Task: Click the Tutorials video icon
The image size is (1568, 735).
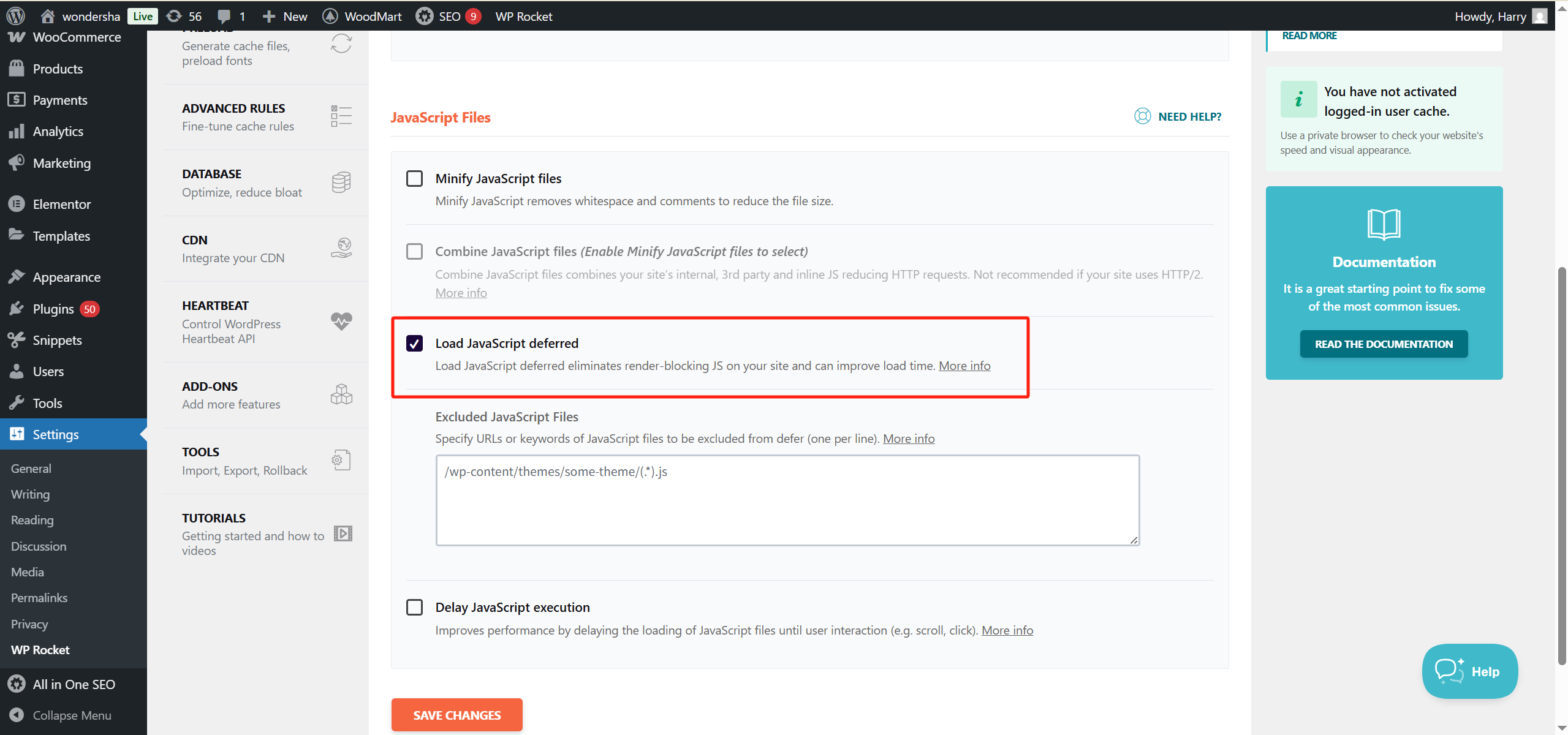Action: pyautogui.click(x=342, y=533)
